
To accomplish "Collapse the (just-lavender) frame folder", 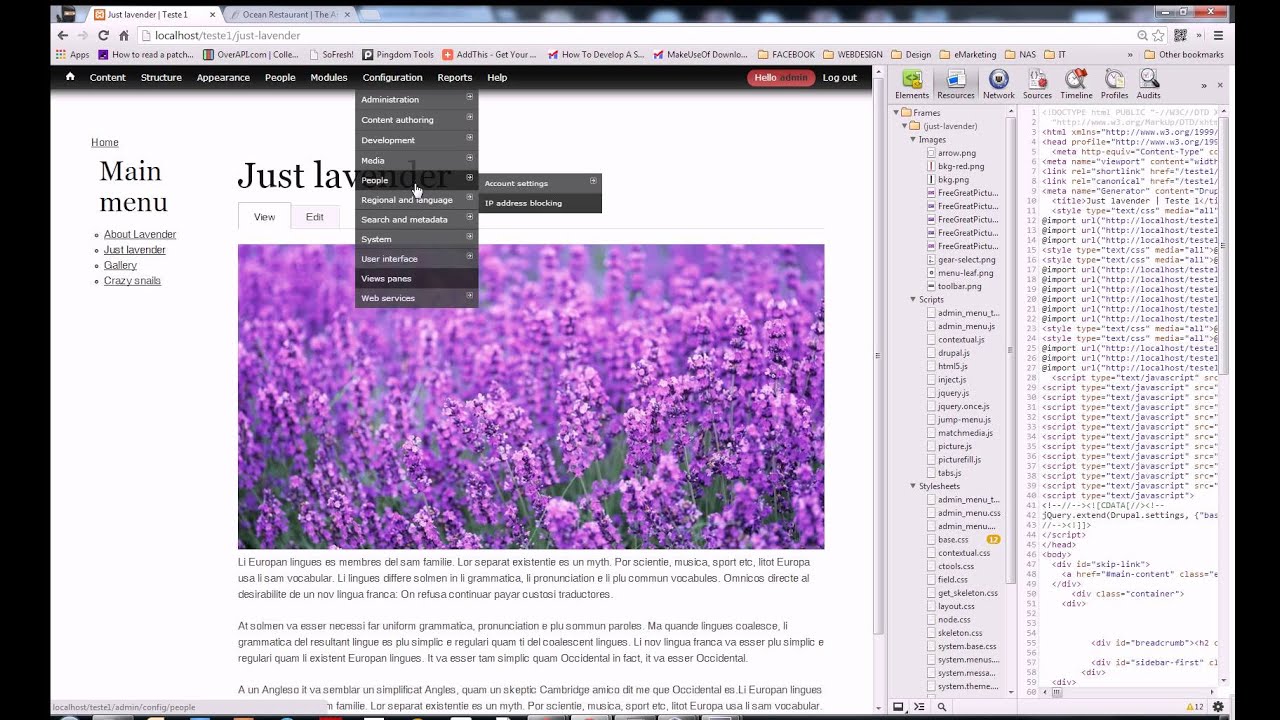I will (x=905, y=126).
